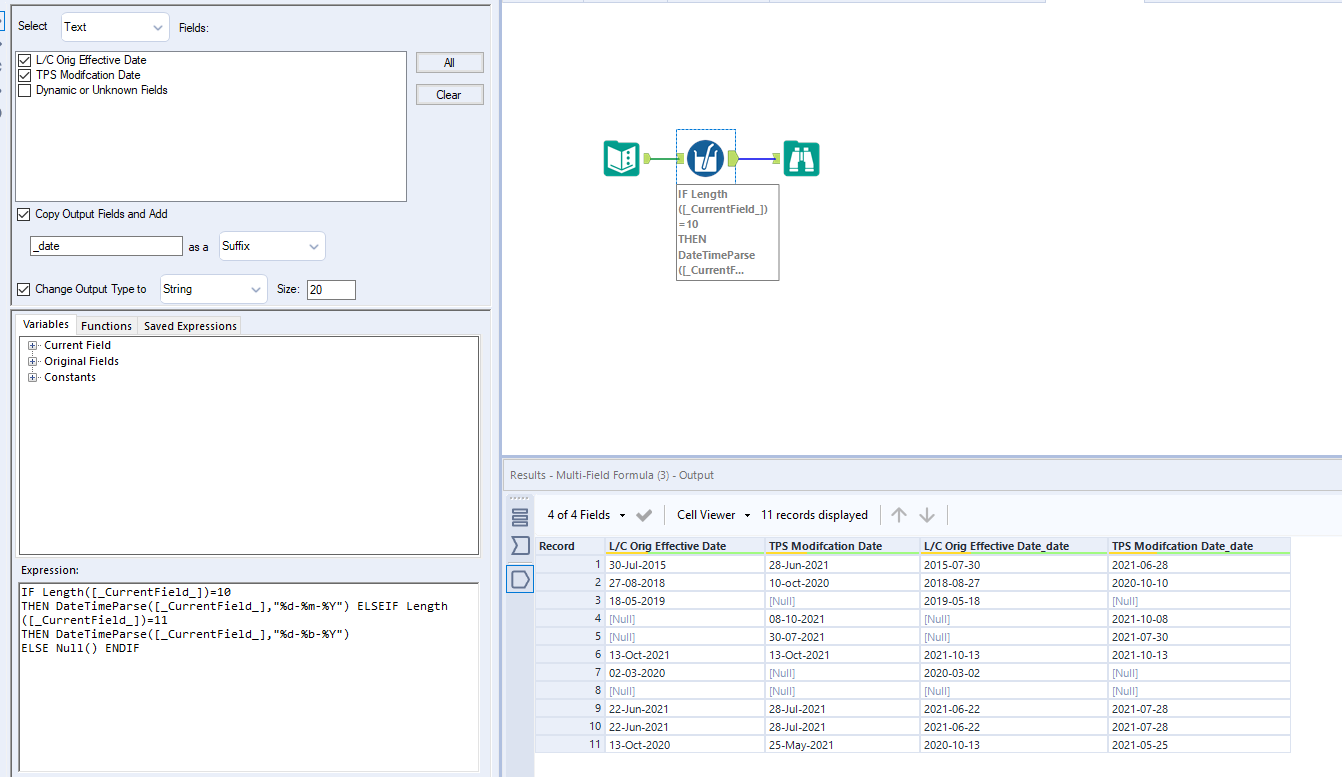Uncheck the L/C Orig Effective Date field
The image size is (1342, 777).
pyautogui.click(x=24, y=60)
